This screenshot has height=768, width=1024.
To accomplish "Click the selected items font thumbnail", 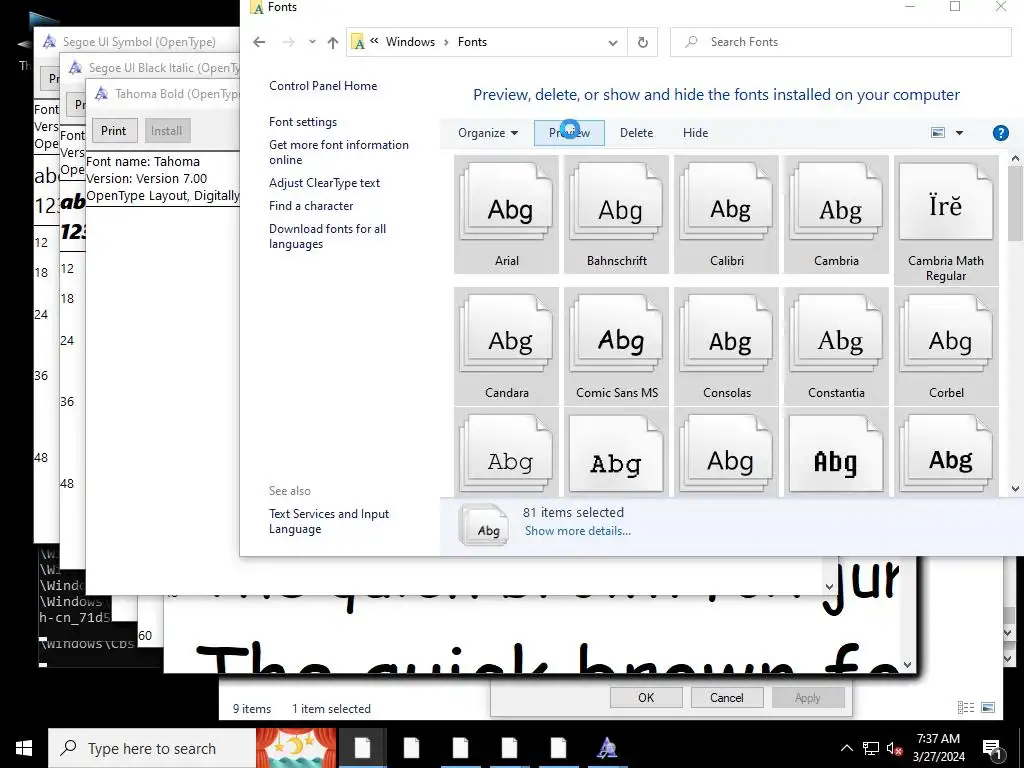I will tap(483, 525).
